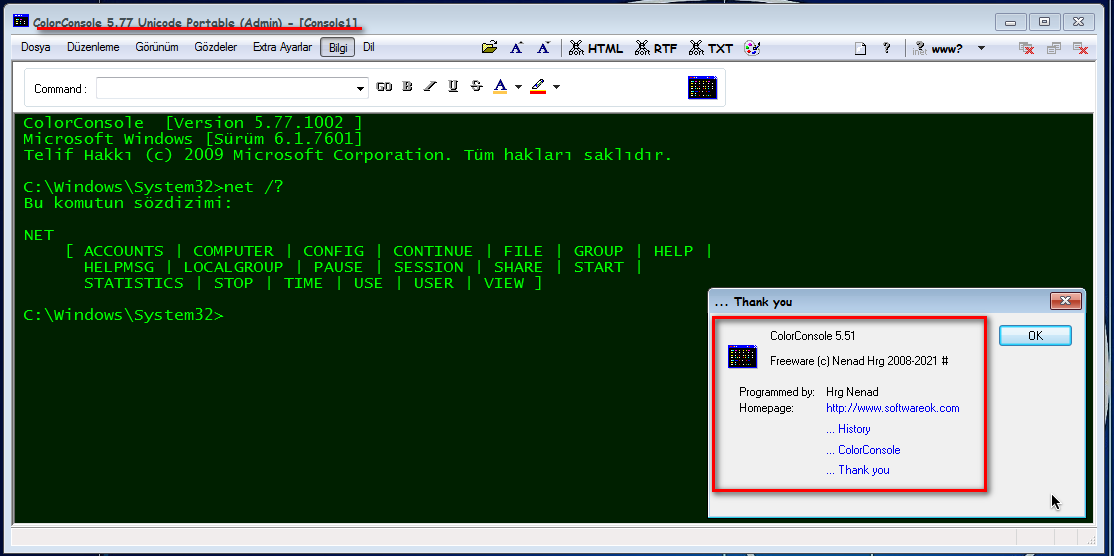Export console output as RTF

pos(656,48)
